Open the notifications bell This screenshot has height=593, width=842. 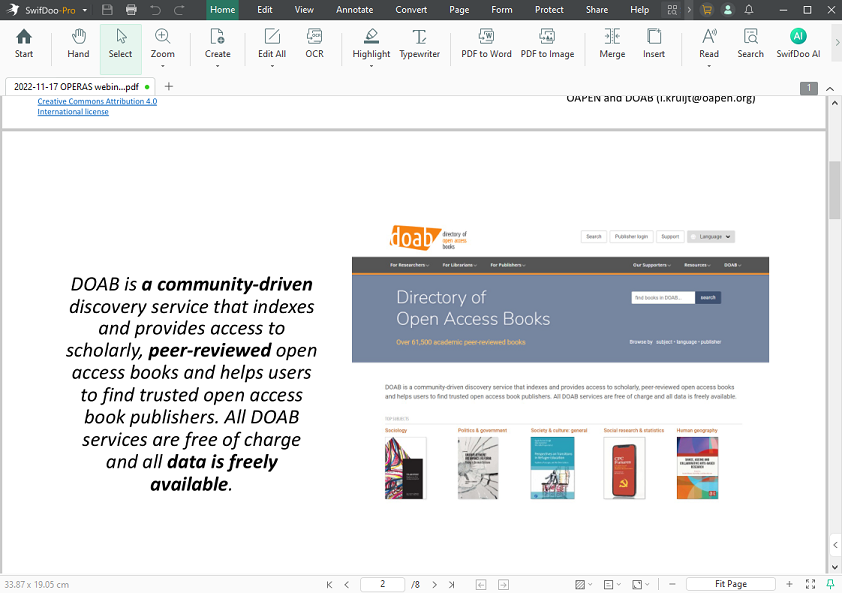click(x=749, y=10)
